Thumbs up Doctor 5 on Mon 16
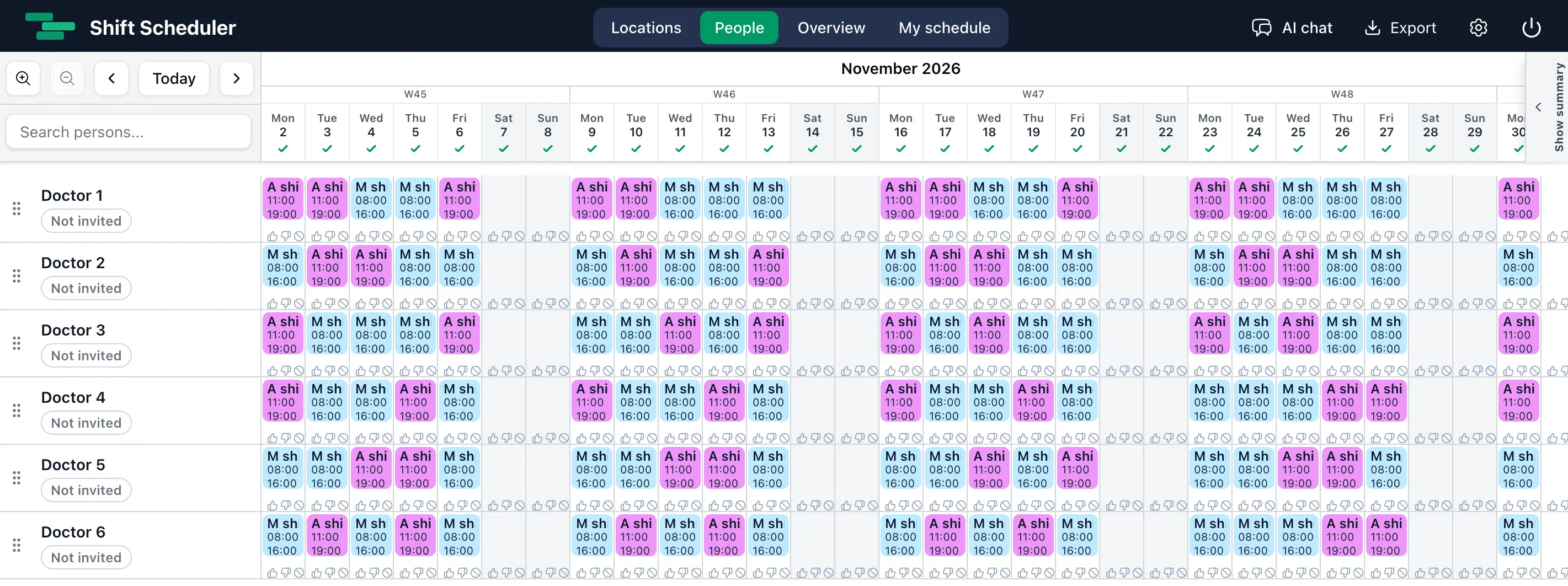 [x=890, y=505]
